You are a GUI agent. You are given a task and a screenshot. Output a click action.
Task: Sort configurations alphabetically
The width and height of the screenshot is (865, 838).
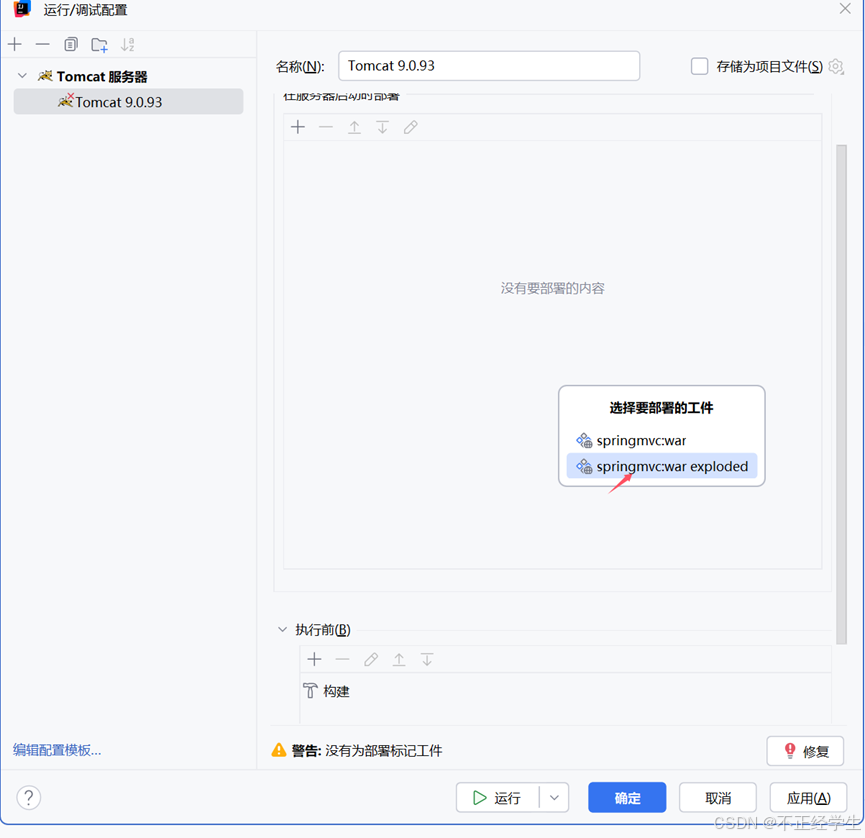click(x=127, y=45)
